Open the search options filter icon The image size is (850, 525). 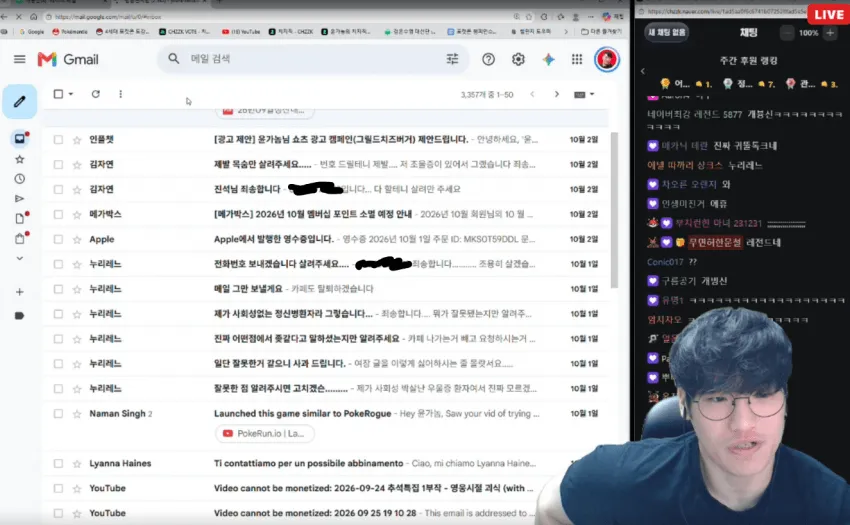[452, 59]
